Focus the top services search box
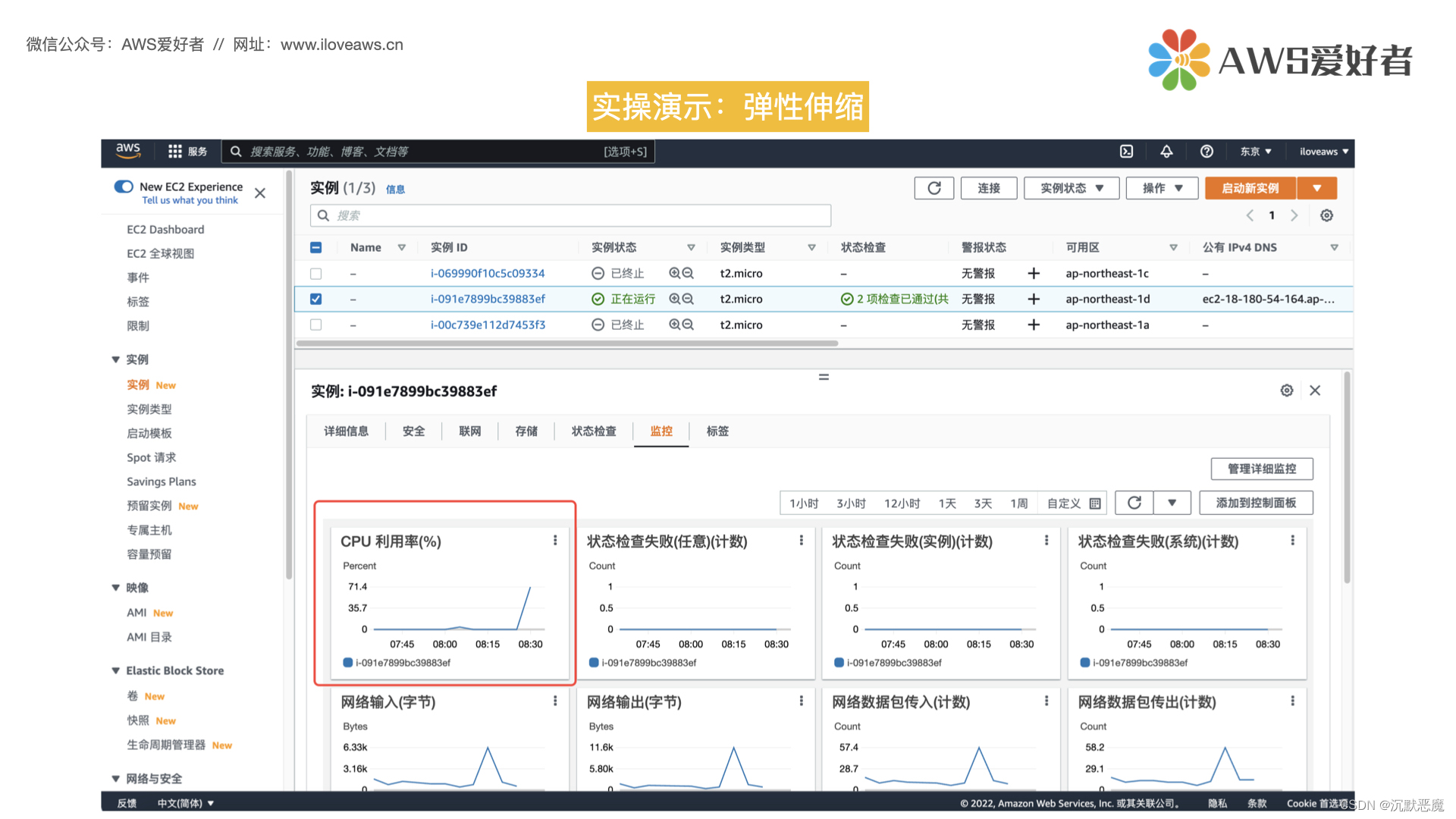1456x819 pixels. click(x=438, y=152)
